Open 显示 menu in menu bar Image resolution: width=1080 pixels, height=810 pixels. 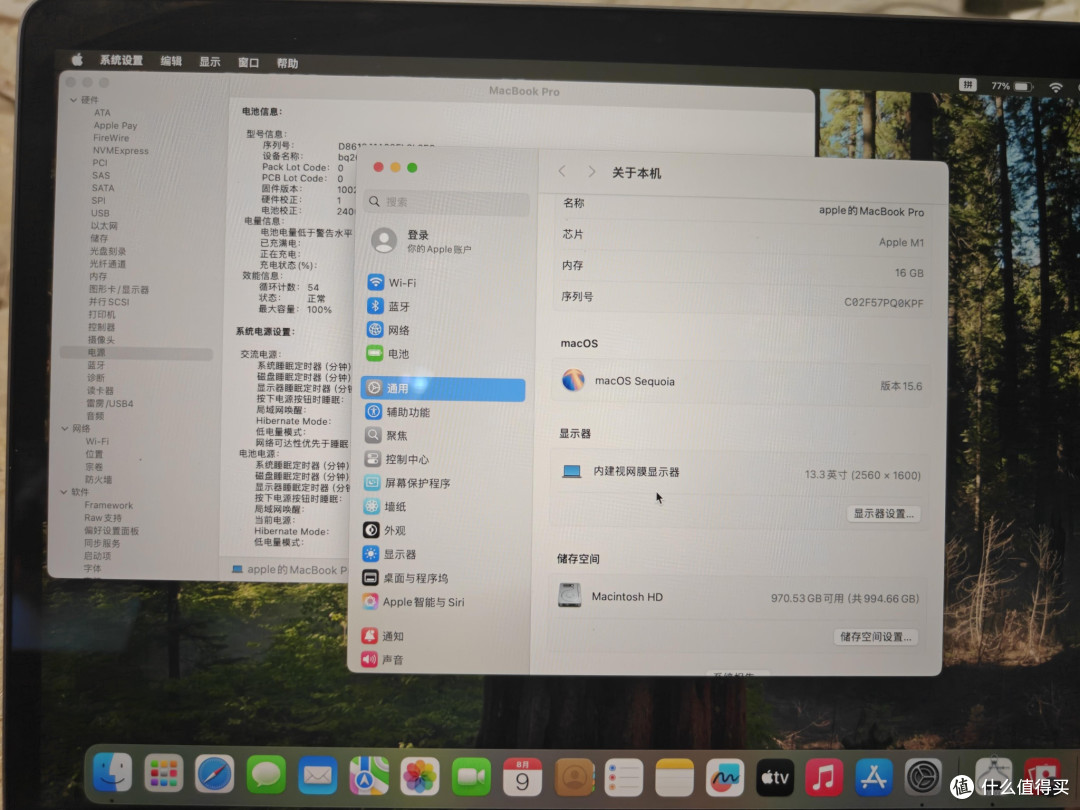coord(210,62)
